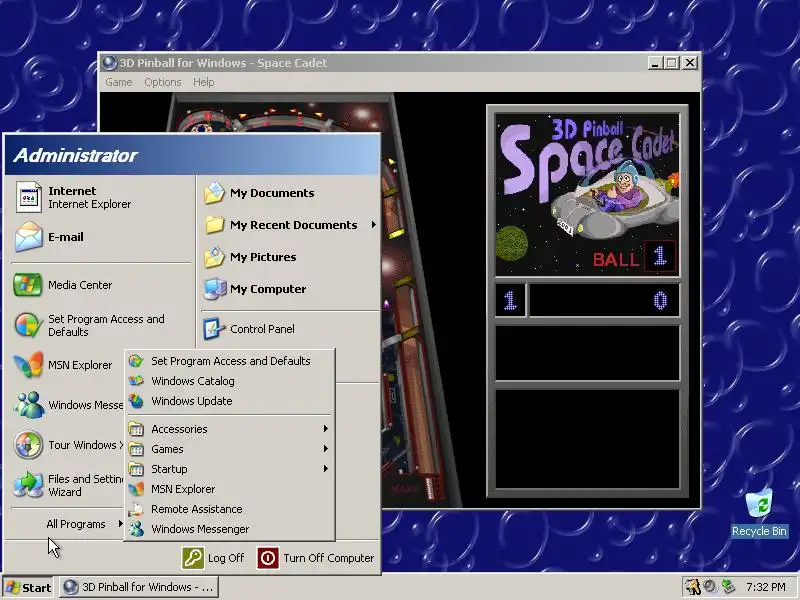Viewport: 800px width, 600px height.
Task: Click 3D Pinball taskbar button
Action: 139,587
